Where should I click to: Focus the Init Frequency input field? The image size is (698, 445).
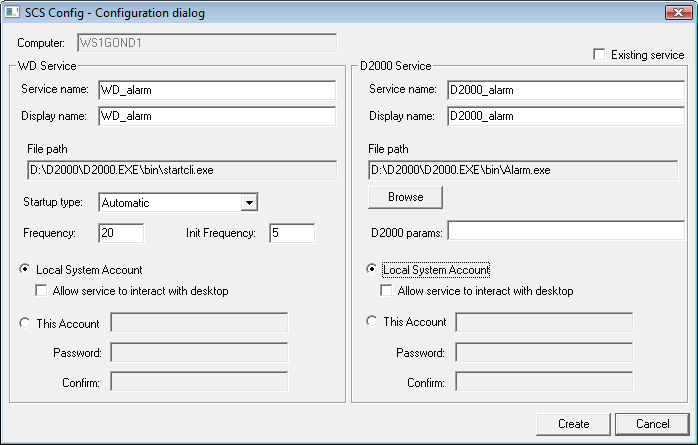pyautogui.click(x=291, y=233)
